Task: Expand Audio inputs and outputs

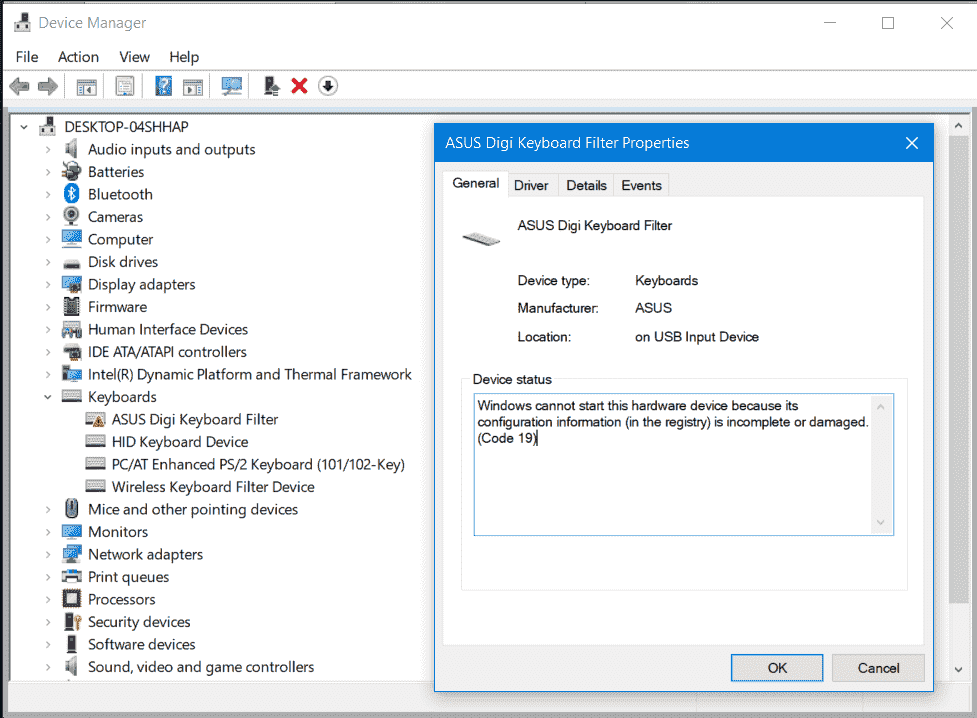Action: [x=48, y=150]
